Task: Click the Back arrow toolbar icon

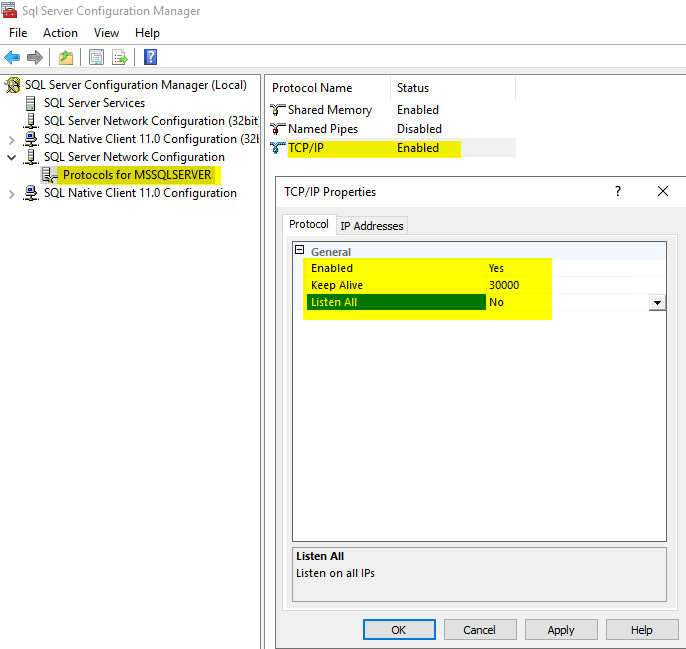Action: (12, 57)
